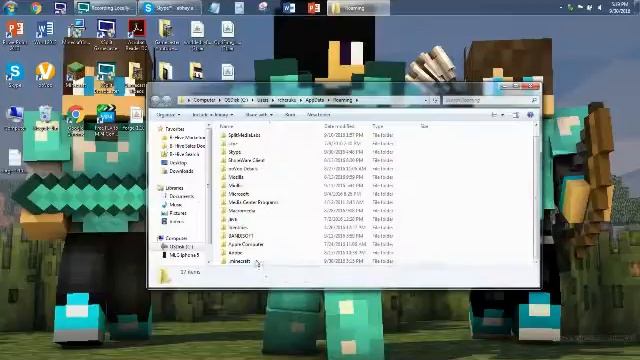
Task: Refresh the Roaming folder view
Action: pyautogui.click(x=435, y=100)
